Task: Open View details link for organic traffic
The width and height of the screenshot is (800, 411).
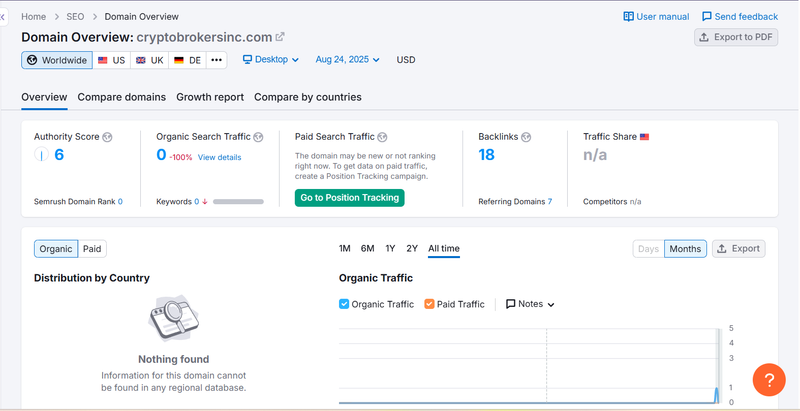Action: coord(219,157)
